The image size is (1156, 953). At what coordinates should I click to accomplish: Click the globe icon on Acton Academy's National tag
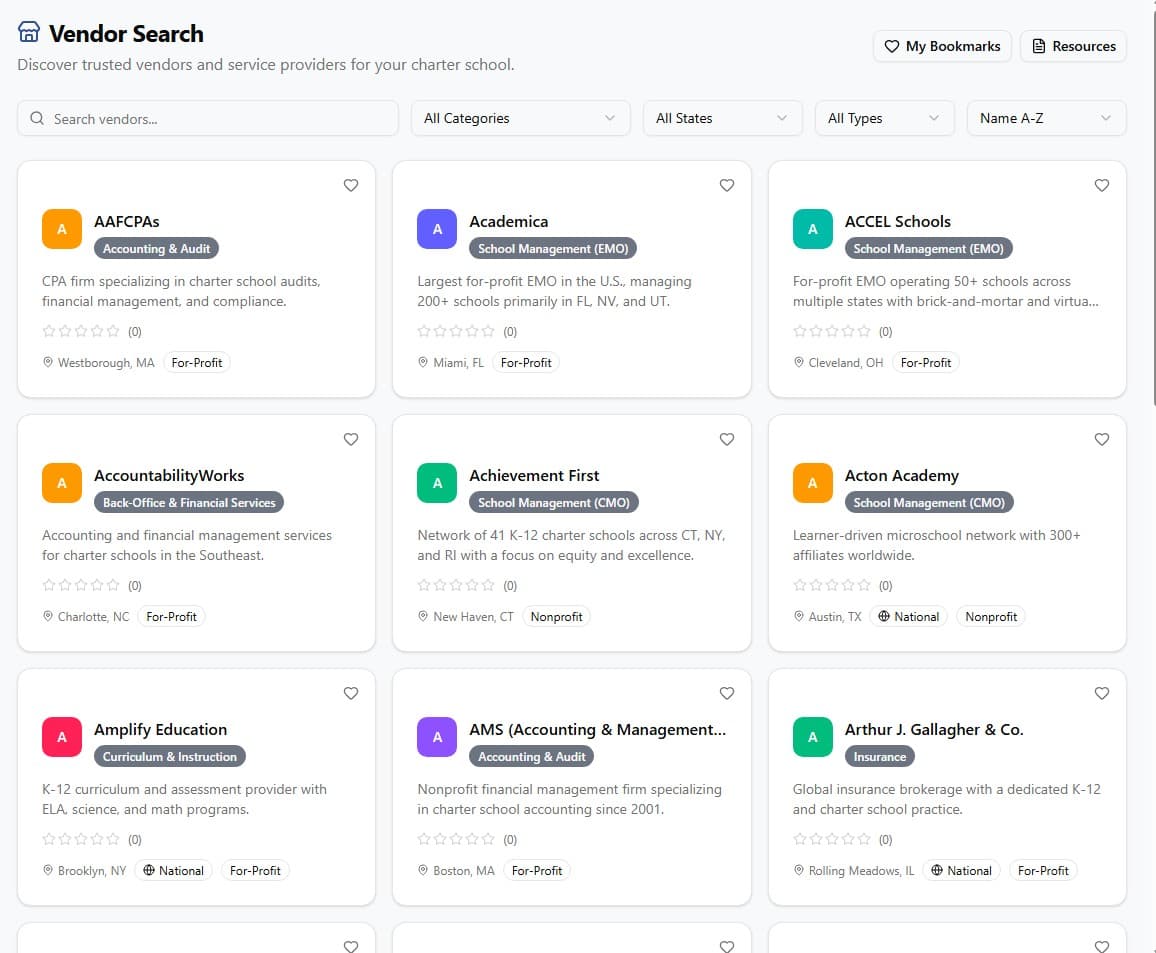pos(884,616)
